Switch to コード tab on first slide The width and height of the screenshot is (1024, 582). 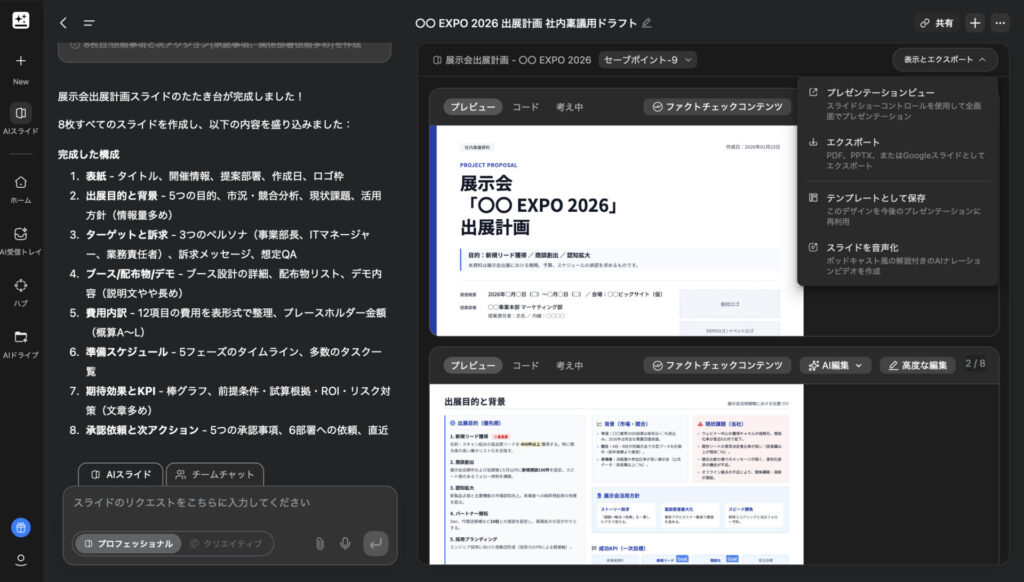pos(525,106)
